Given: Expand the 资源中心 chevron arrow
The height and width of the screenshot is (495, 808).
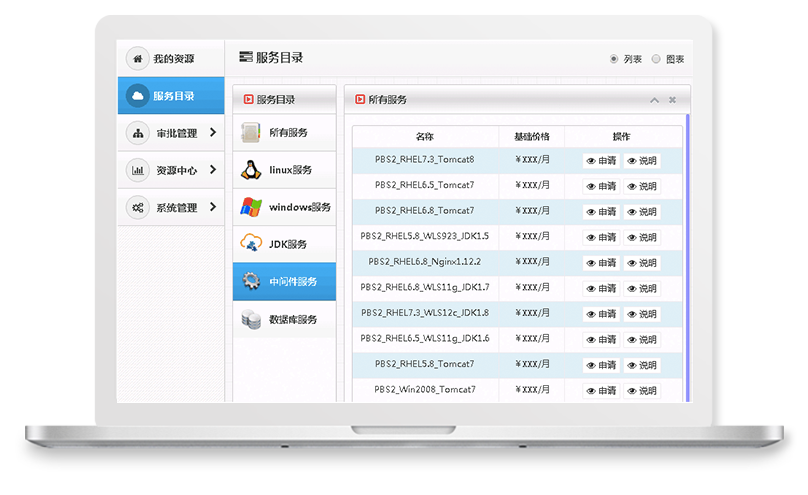Looking at the screenshot, I should coord(213,170).
